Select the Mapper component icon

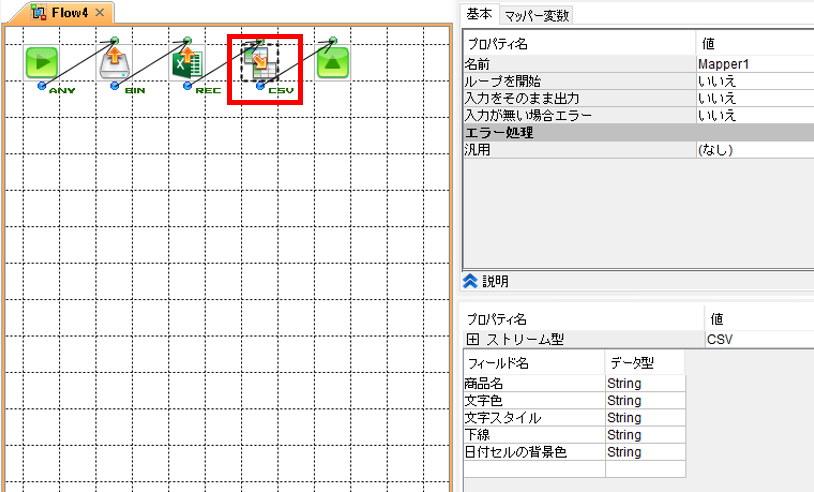260,62
